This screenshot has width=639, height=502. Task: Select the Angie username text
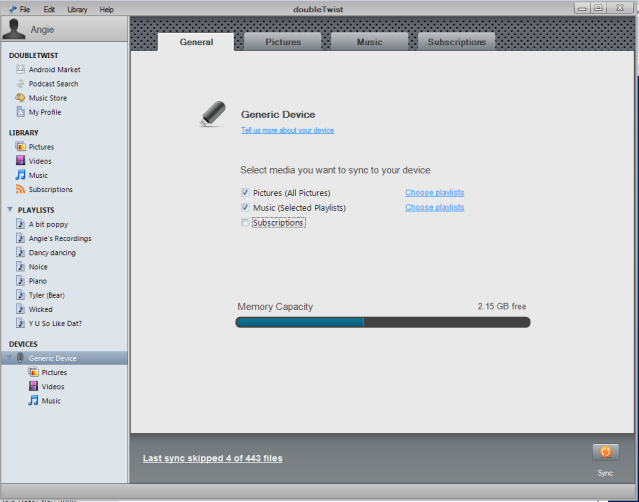[42, 29]
